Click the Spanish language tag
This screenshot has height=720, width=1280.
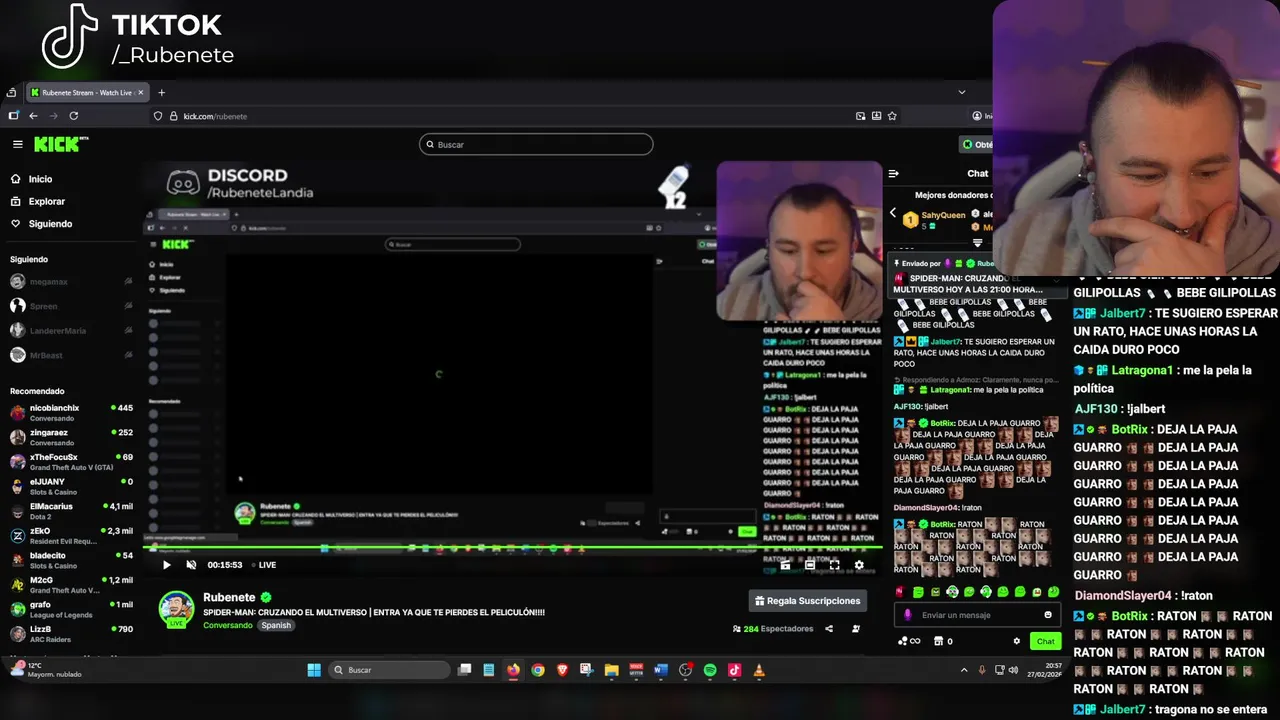point(276,625)
